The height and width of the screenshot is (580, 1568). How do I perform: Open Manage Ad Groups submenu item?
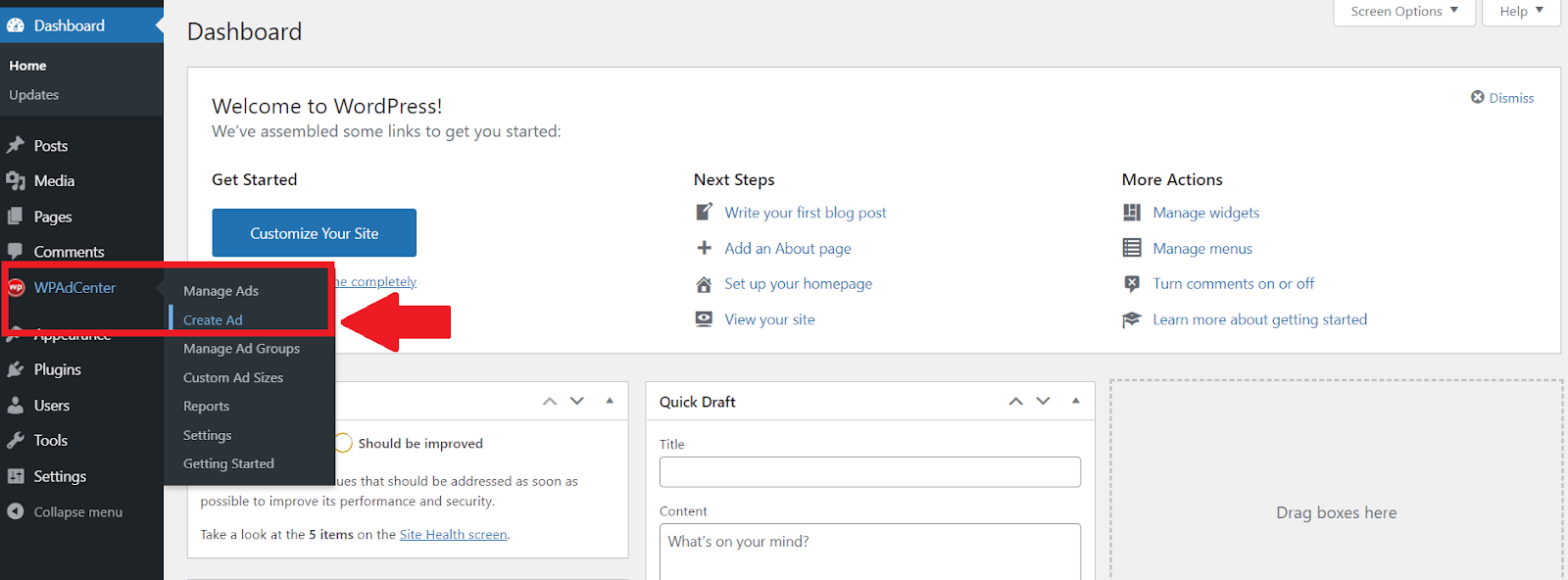241,349
